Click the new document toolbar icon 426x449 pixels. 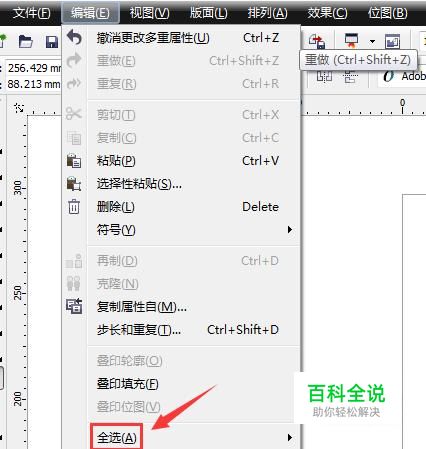tap(3, 41)
